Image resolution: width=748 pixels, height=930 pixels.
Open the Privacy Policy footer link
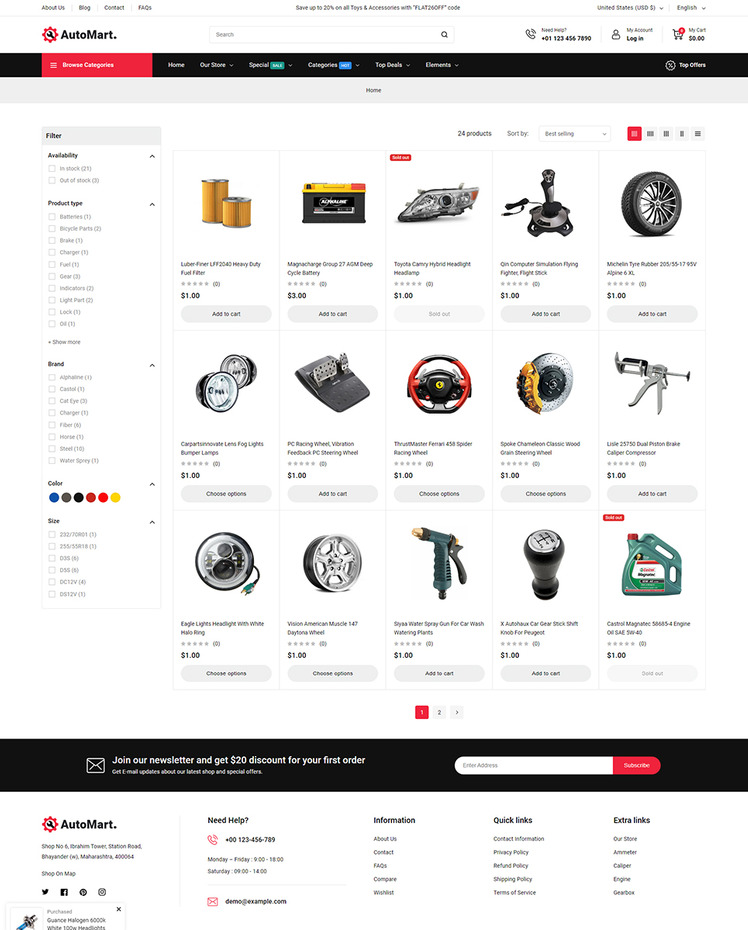click(x=511, y=852)
